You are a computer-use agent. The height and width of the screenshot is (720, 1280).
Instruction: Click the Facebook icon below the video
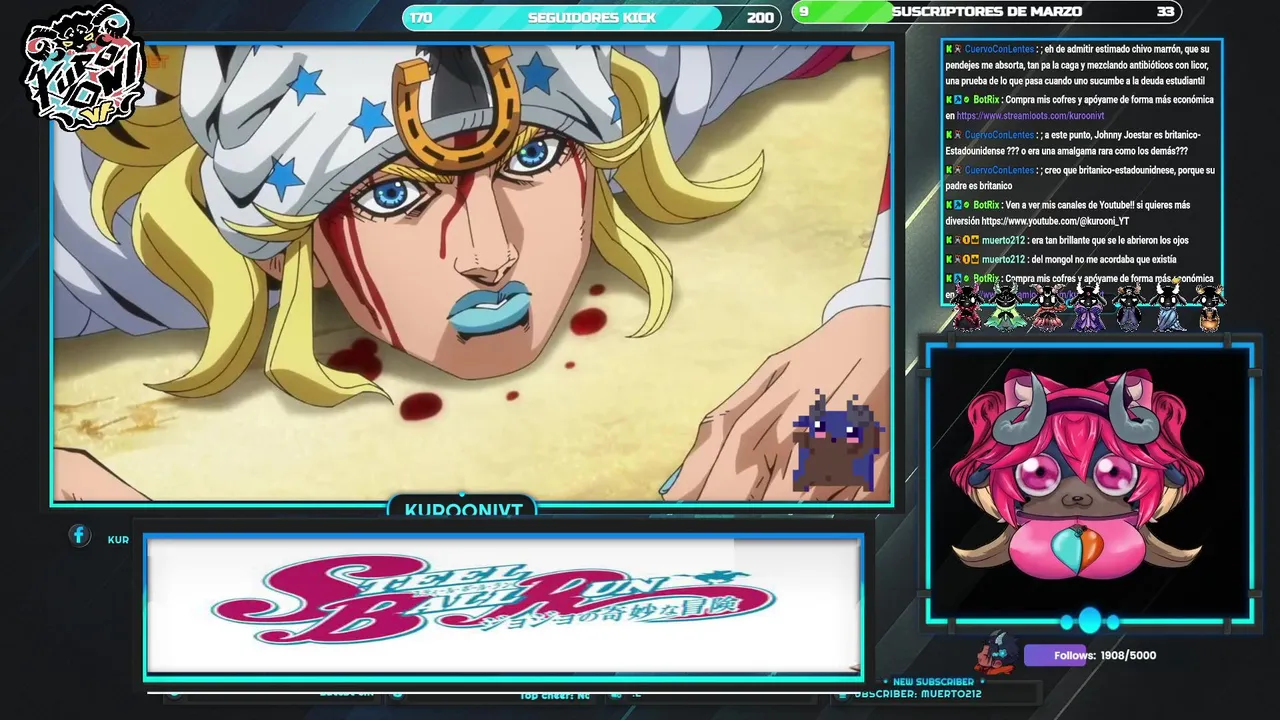point(79,536)
